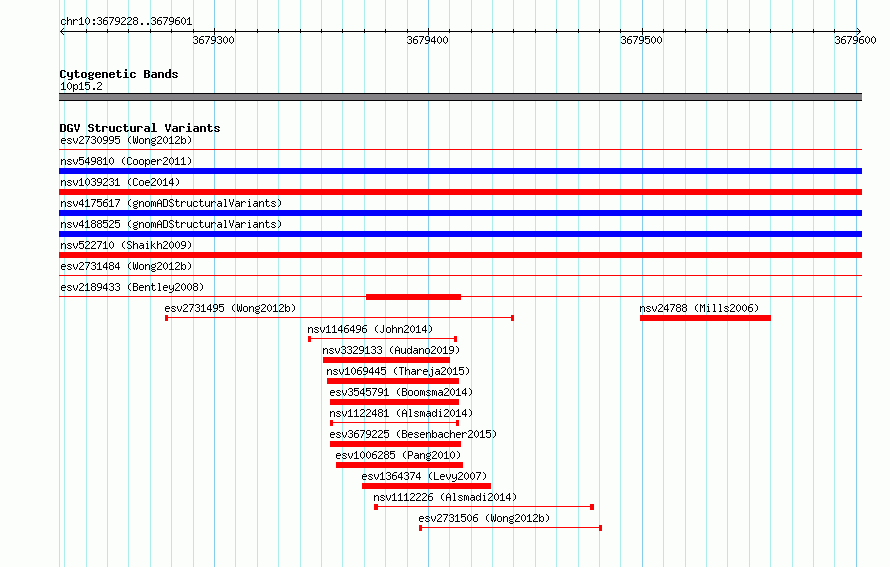Click nsv4175617 (gnomADStructuralVariants) label
The width and height of the screenshot is (890, 567).
click(171, 203)
